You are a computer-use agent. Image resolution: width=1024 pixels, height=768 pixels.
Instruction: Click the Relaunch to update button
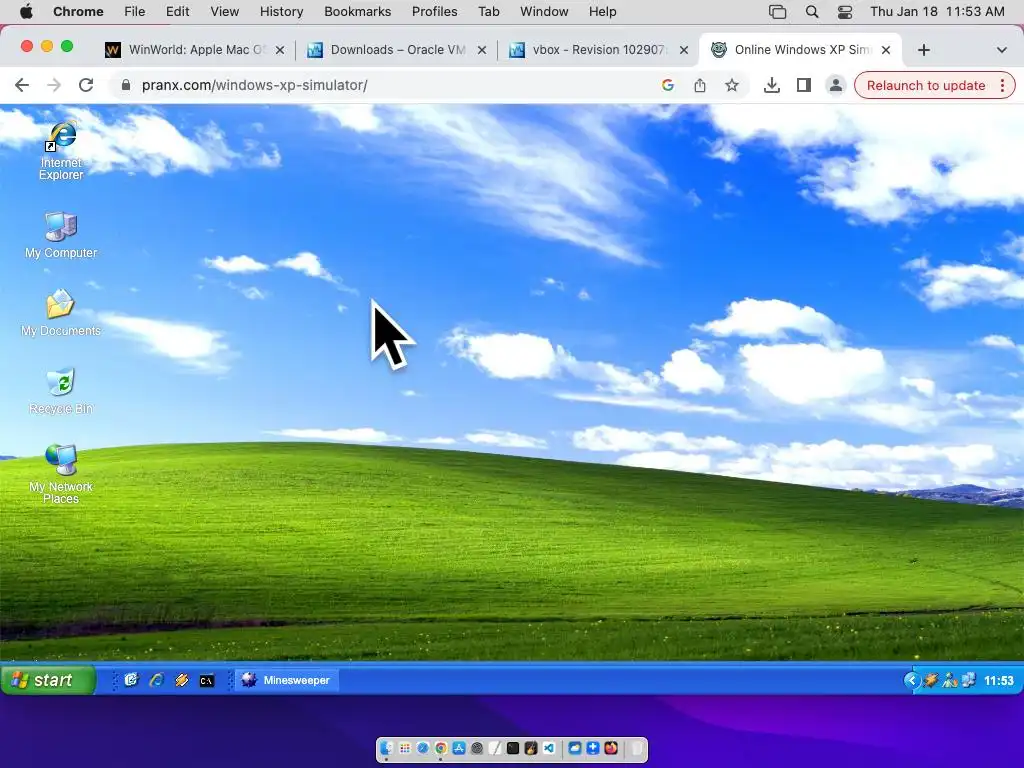tap(925, 86)
